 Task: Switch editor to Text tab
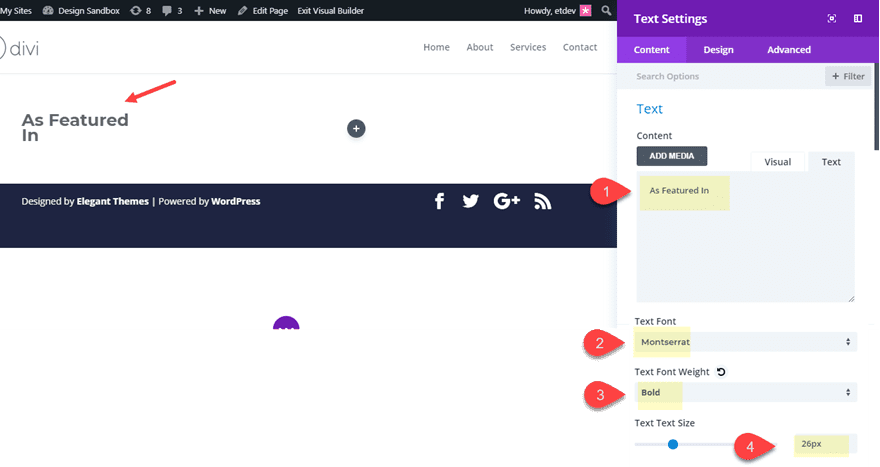click(x=831, y=162)
